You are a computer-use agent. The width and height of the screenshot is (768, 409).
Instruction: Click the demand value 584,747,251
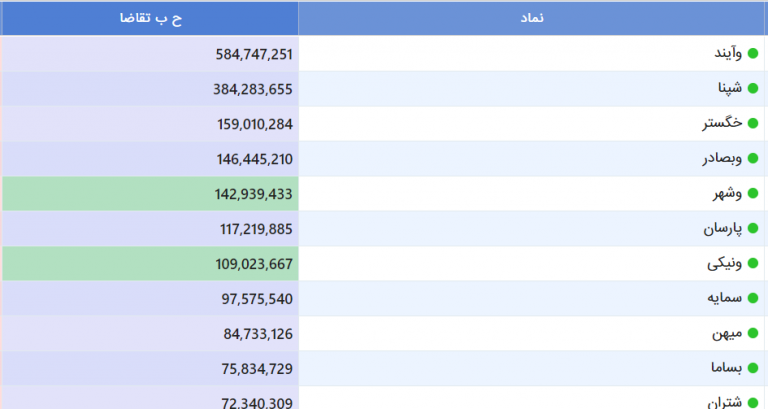(254, 54)
